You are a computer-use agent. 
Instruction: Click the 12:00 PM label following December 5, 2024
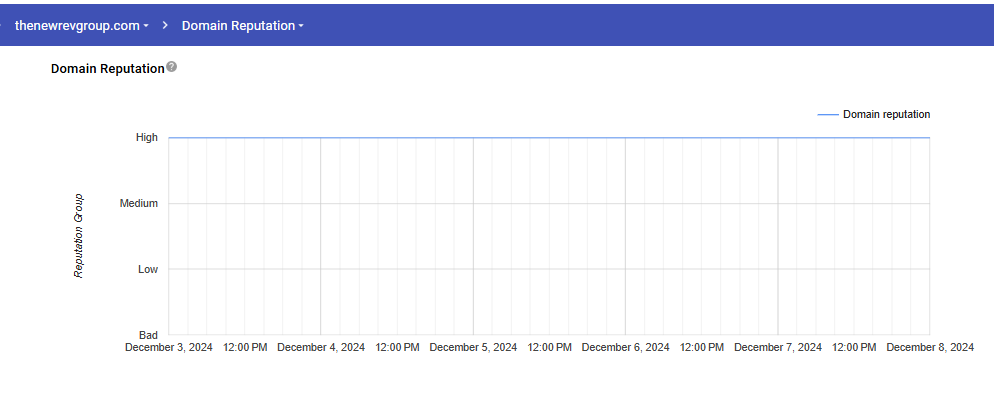(x=549, y=348)
